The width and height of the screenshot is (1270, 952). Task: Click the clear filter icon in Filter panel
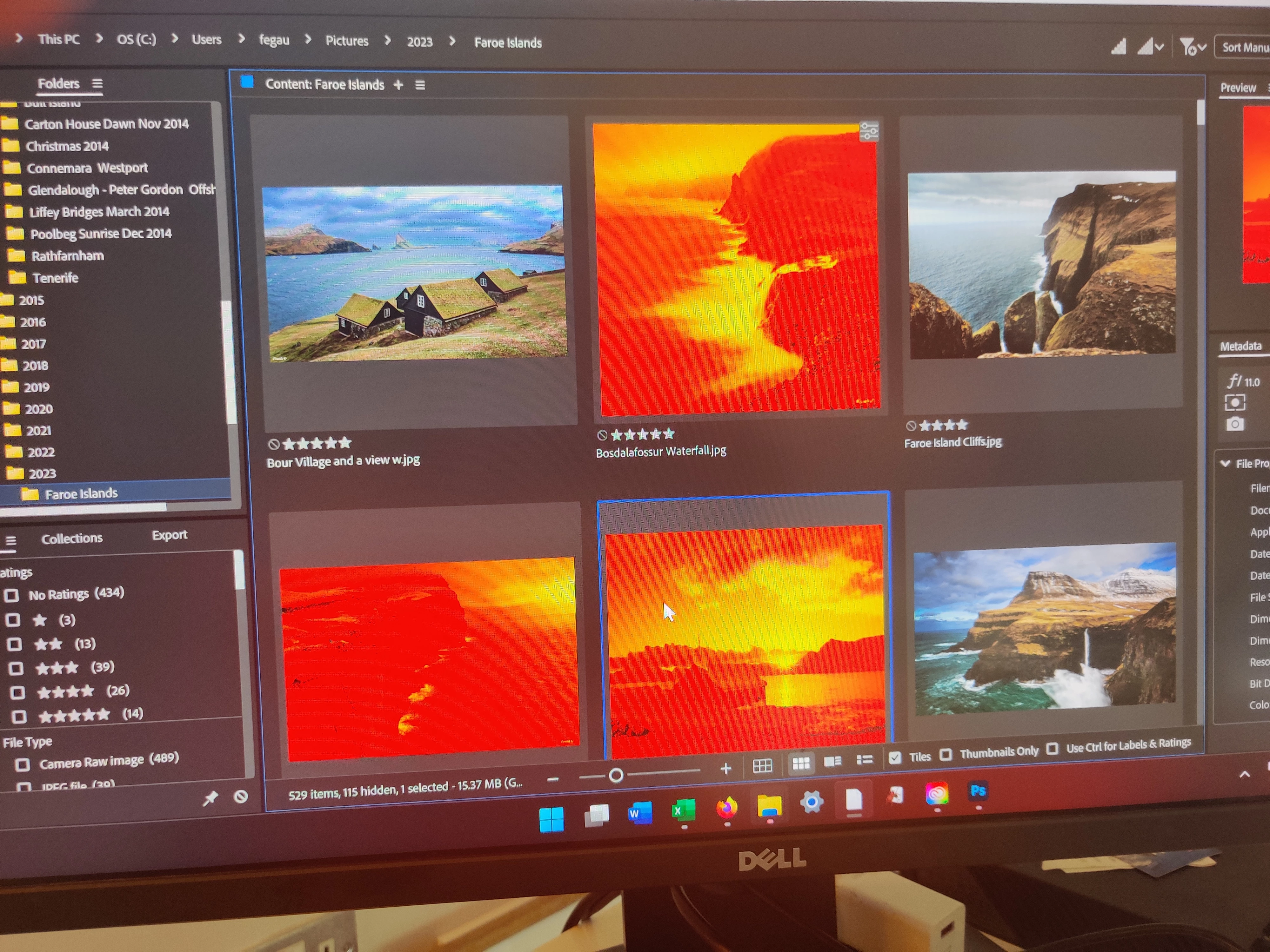tap(241, 796)
